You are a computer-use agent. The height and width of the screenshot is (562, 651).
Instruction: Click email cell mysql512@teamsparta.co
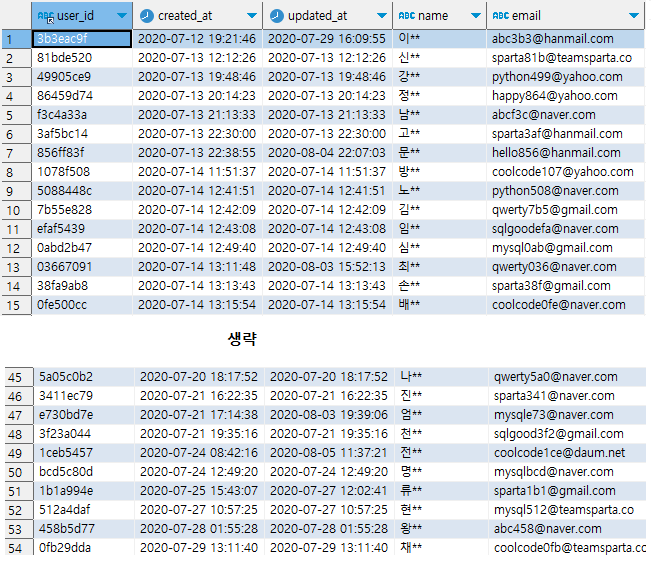click(x=568, y=510)
